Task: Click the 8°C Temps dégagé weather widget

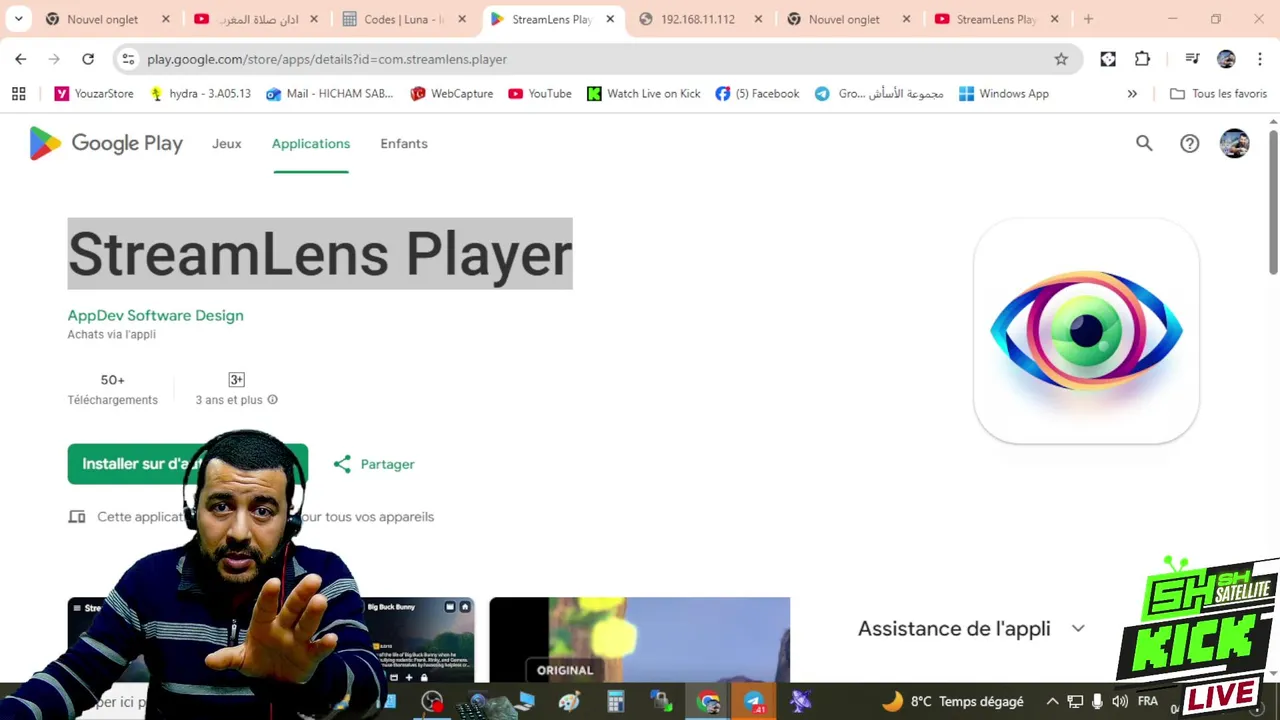Action: tap(953, 702)
